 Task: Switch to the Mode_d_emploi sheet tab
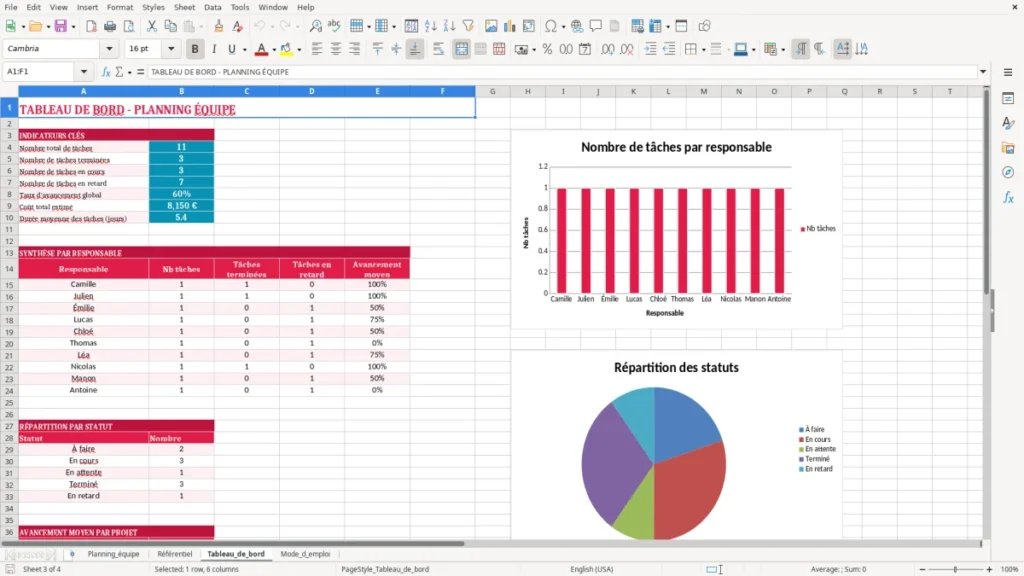(305, 554)
